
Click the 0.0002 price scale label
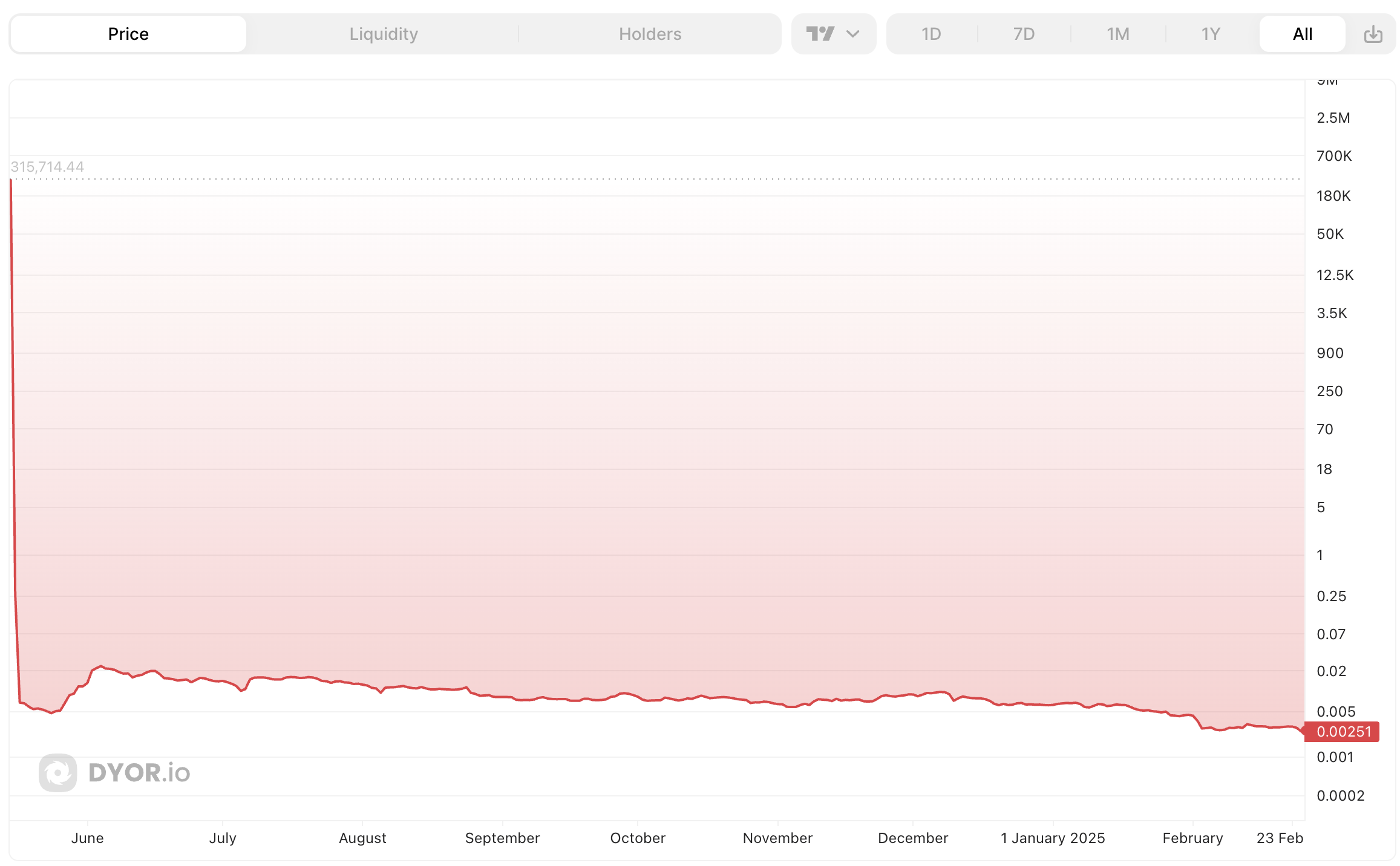point(1340,796)
